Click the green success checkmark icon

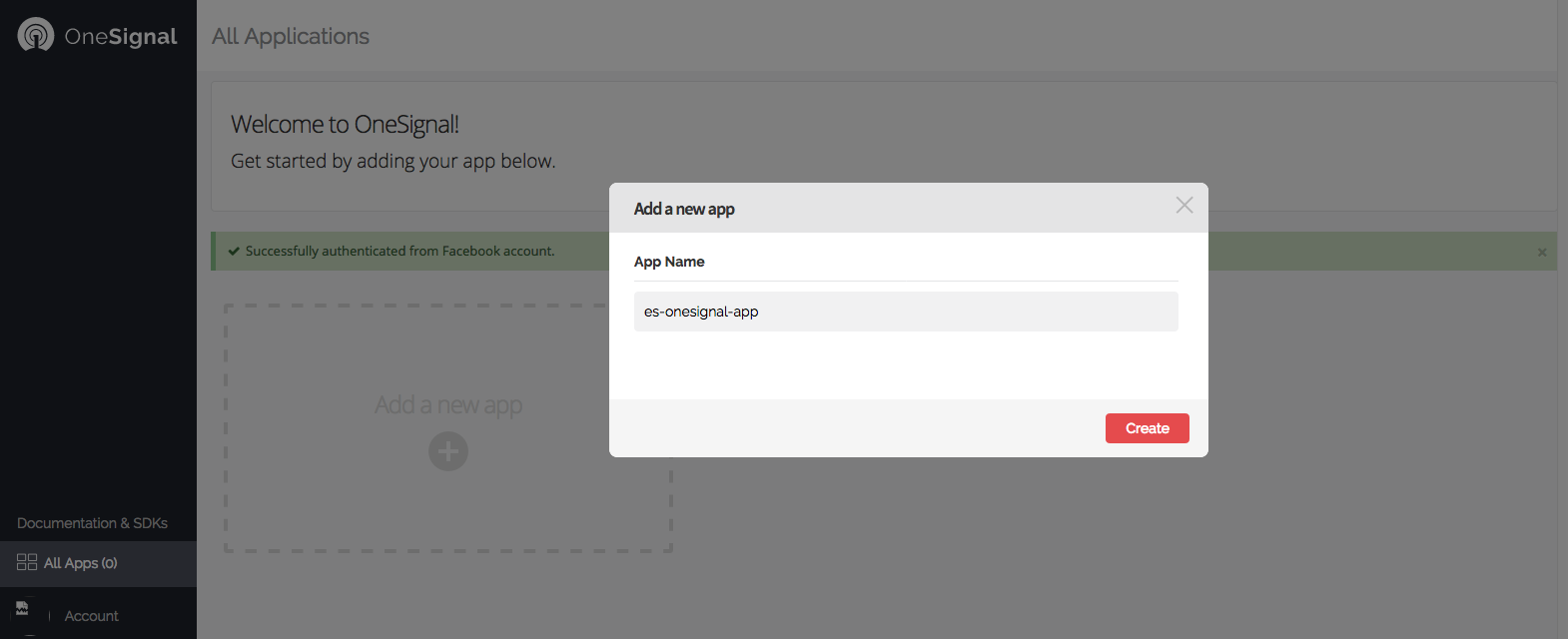(234, 252)
